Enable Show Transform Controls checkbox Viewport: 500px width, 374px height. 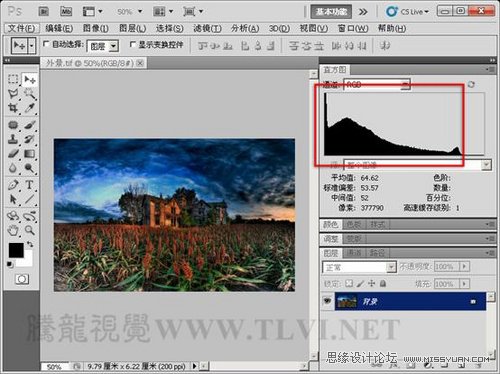[133, 44]
